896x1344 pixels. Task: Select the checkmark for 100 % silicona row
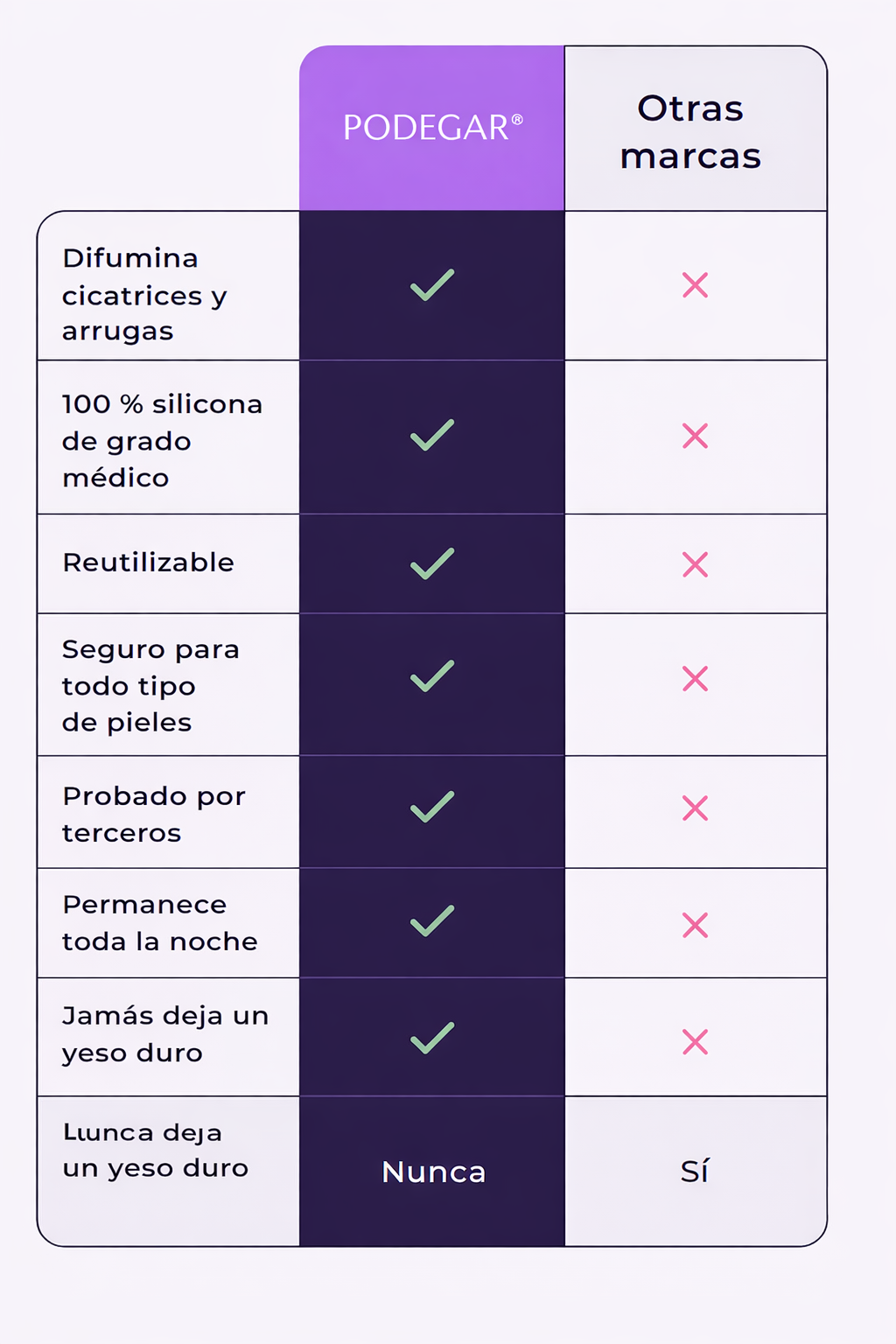click(432, 436)
